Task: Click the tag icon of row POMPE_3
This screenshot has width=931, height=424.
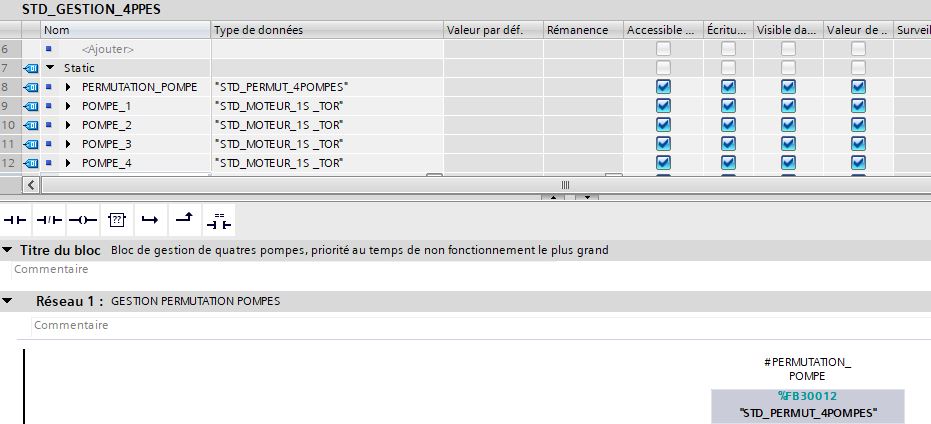Action: point(30,144)
